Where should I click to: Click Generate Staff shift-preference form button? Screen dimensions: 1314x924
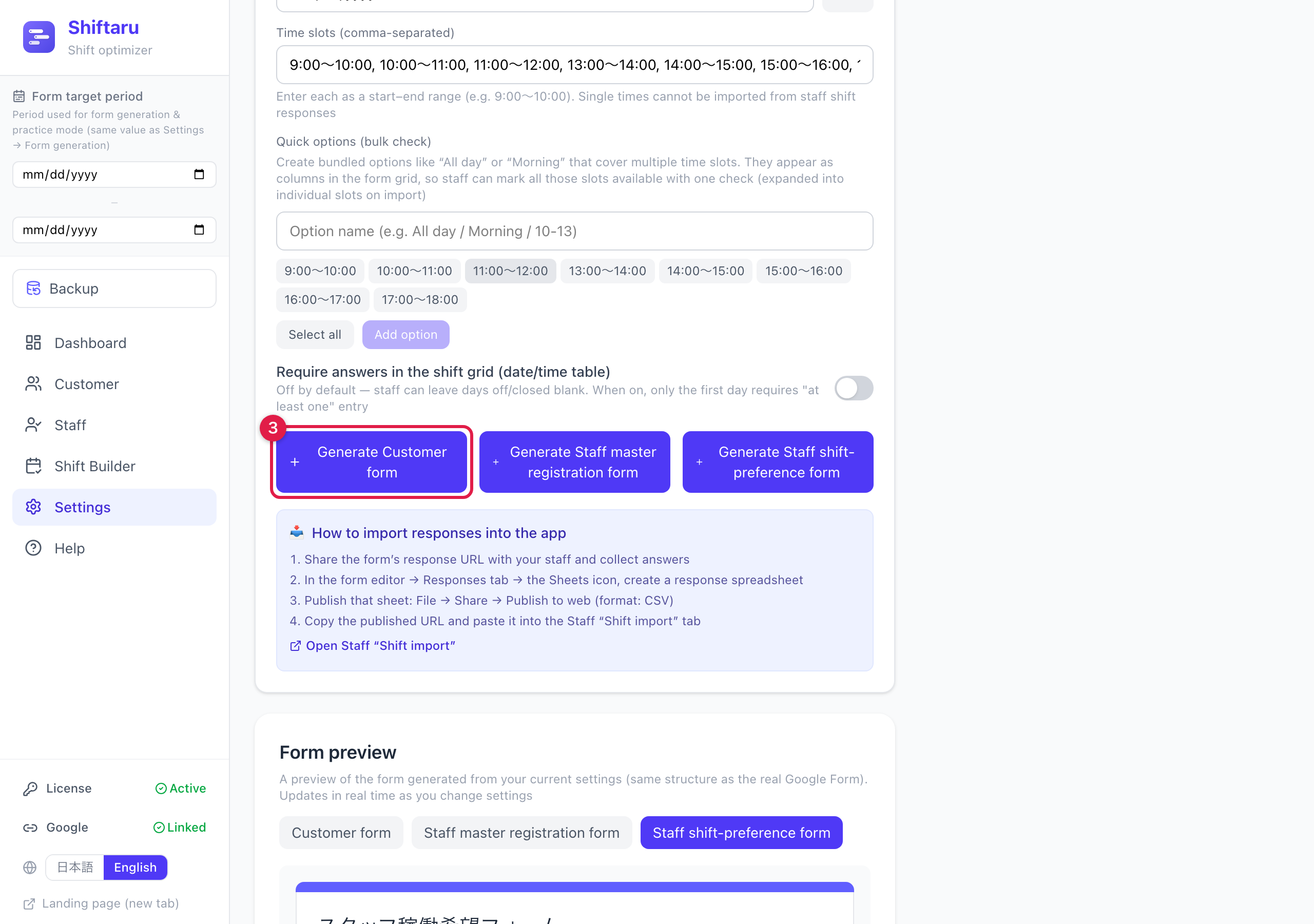tap(777, 463)
